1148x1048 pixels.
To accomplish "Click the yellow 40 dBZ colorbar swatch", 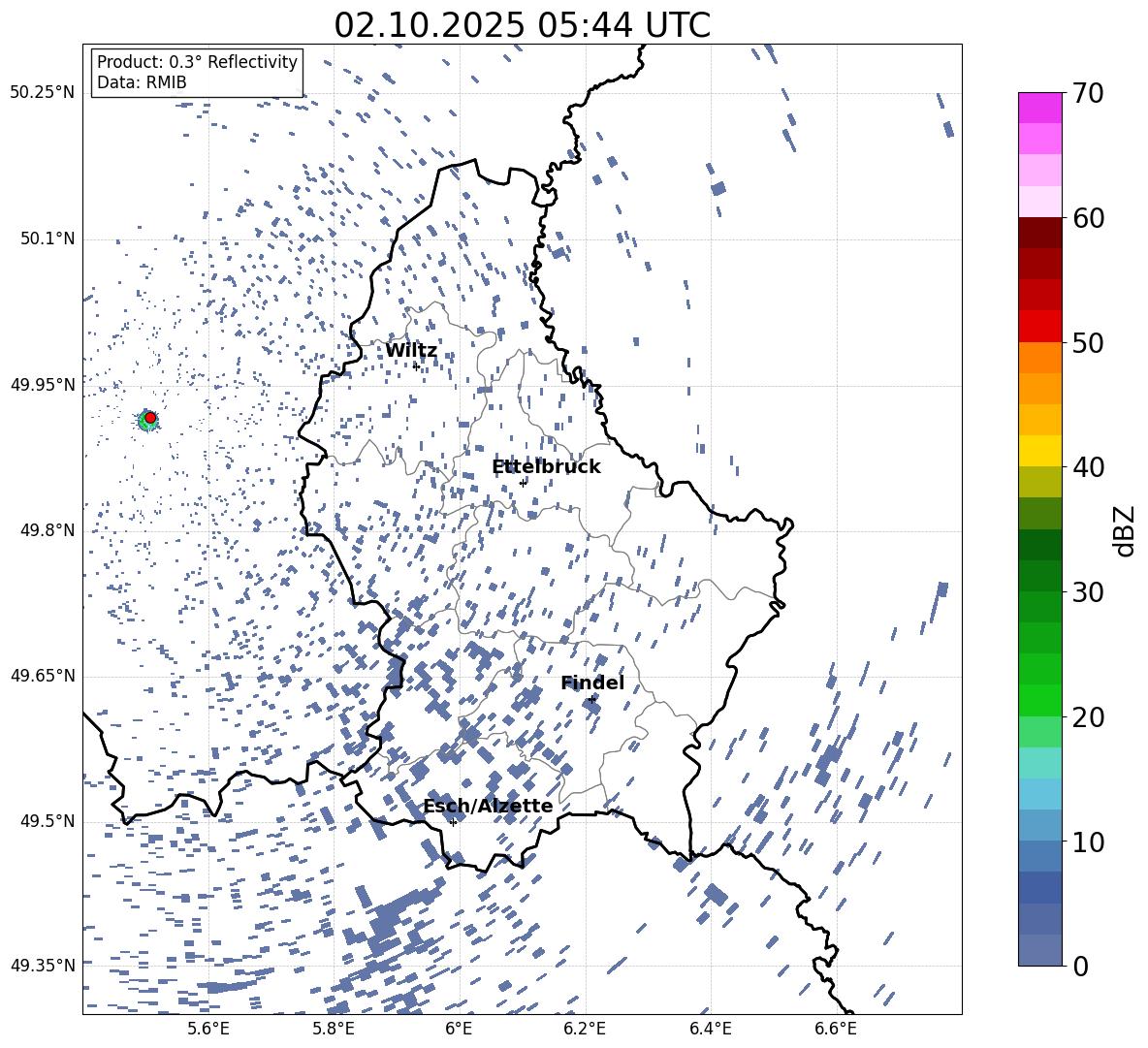I will (x=1039, y=451).
